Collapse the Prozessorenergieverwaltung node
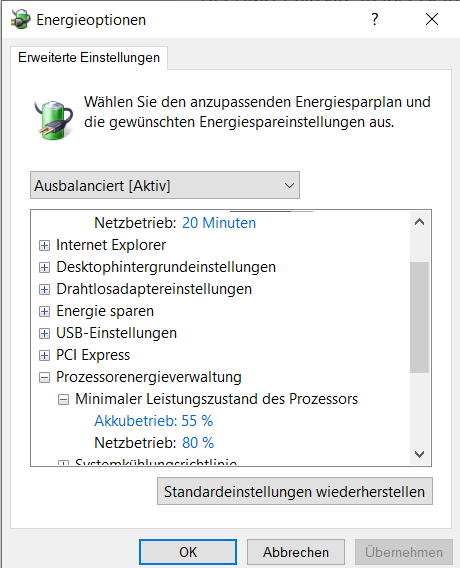 [x=44, y=378]
